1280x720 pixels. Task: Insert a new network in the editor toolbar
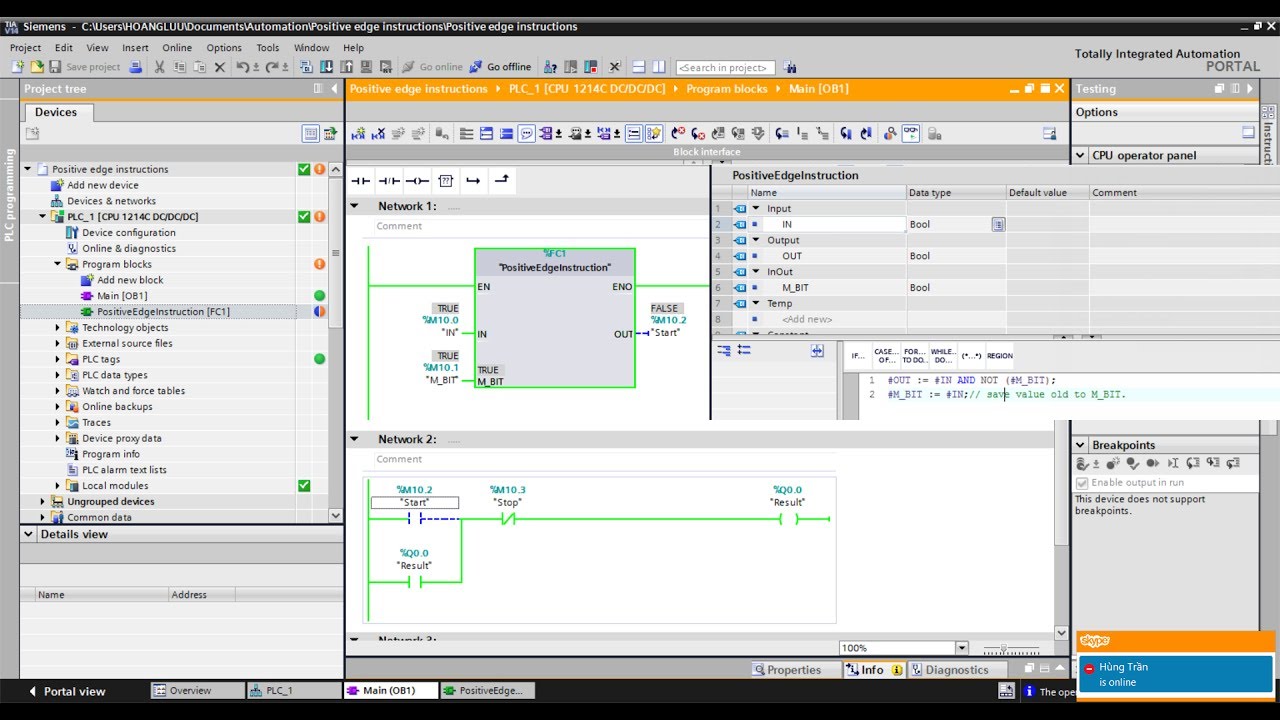pos(358,133)
